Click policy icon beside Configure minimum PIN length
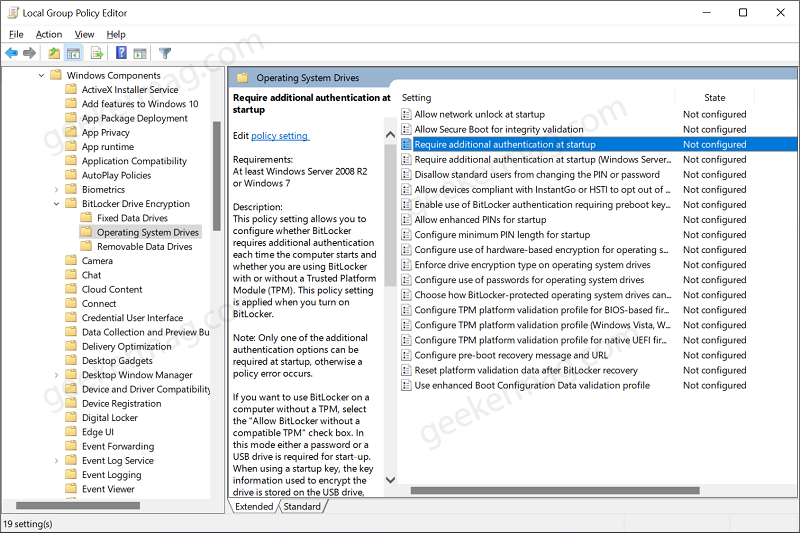Screen dimensions: 800x533 coord(406,235)
